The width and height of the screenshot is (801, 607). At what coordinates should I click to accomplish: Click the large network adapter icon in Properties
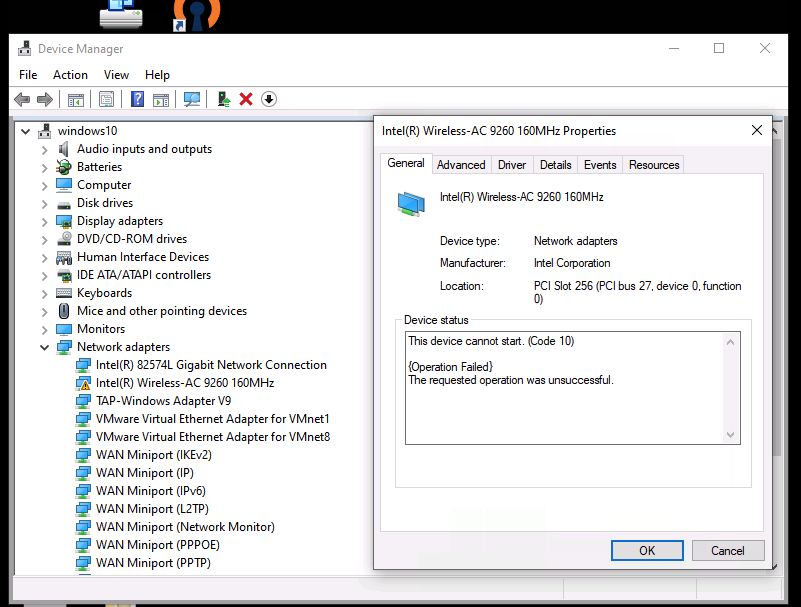[x=411, y=204]
